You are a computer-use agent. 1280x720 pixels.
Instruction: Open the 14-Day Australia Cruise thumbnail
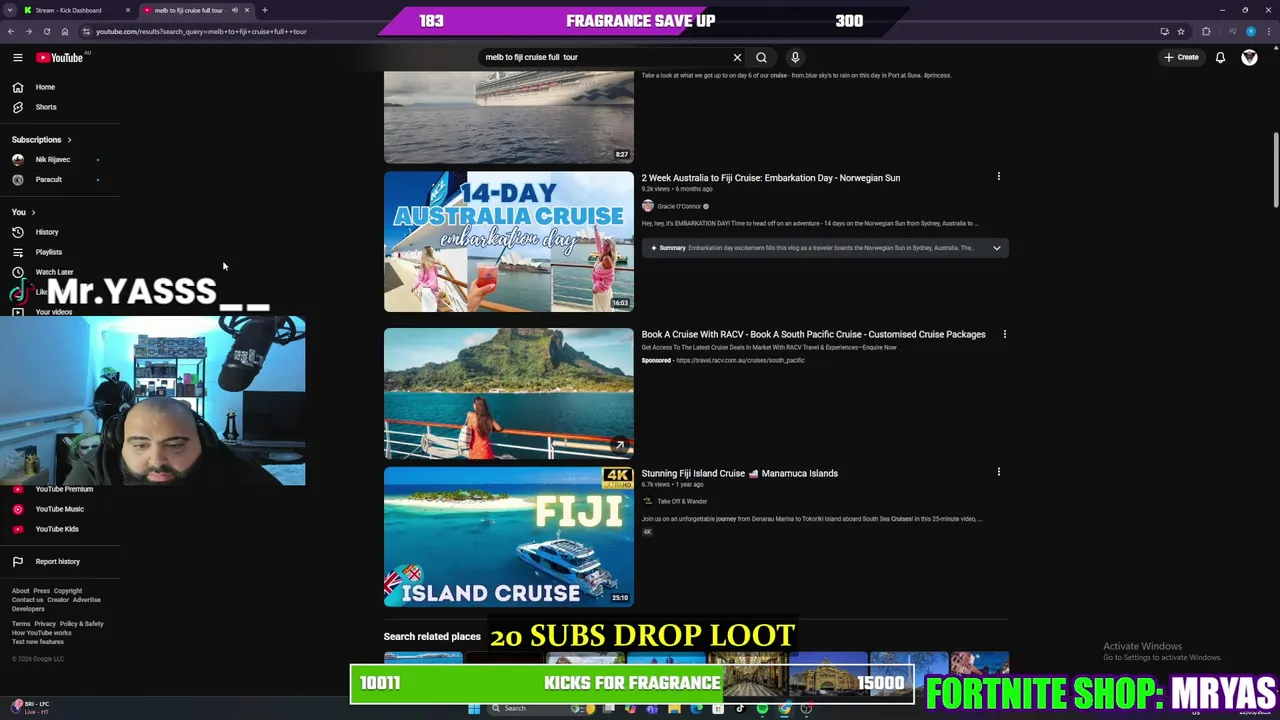[x=508, y=241]
